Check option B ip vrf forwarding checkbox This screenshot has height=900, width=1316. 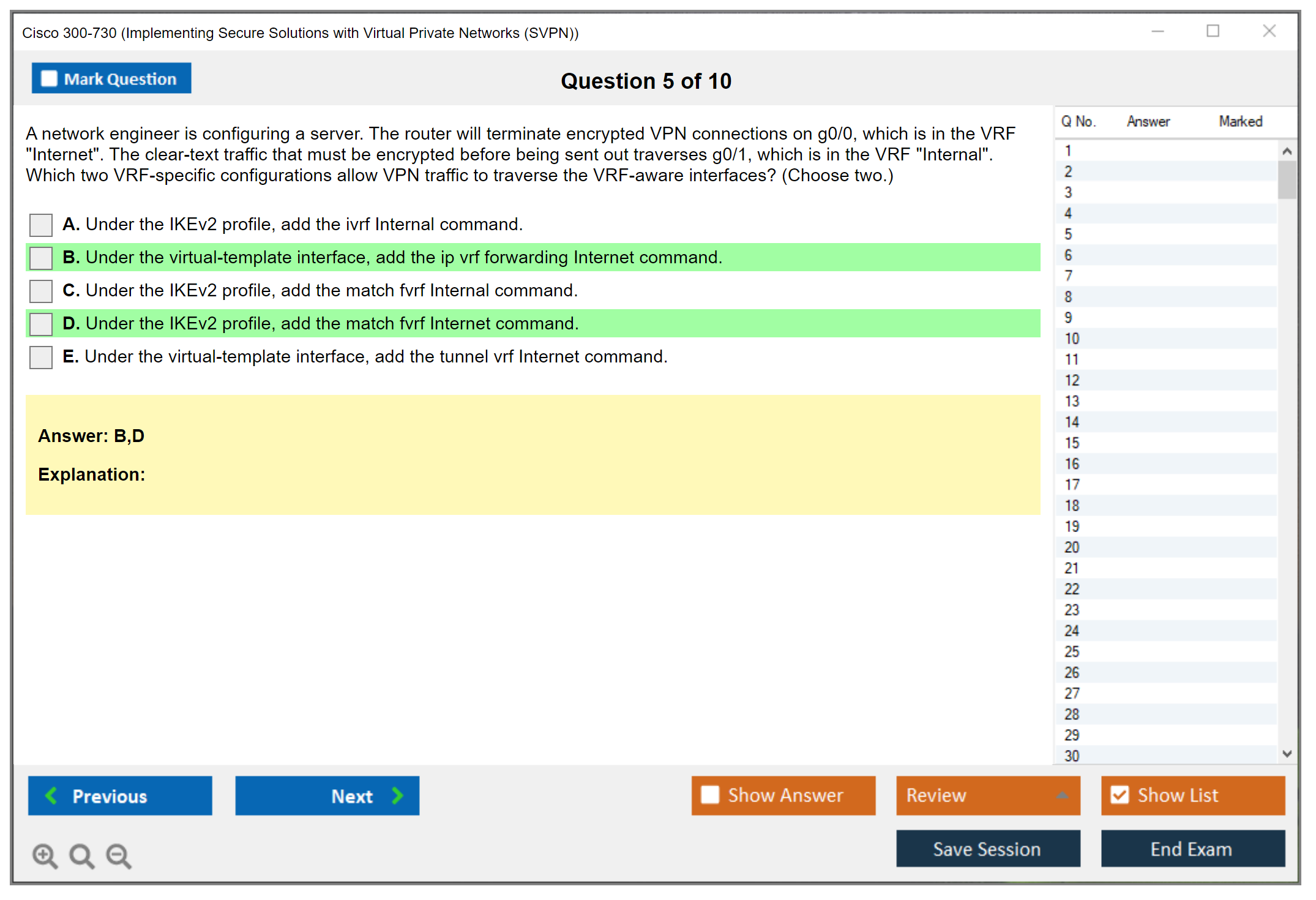[x=41, y=258]
